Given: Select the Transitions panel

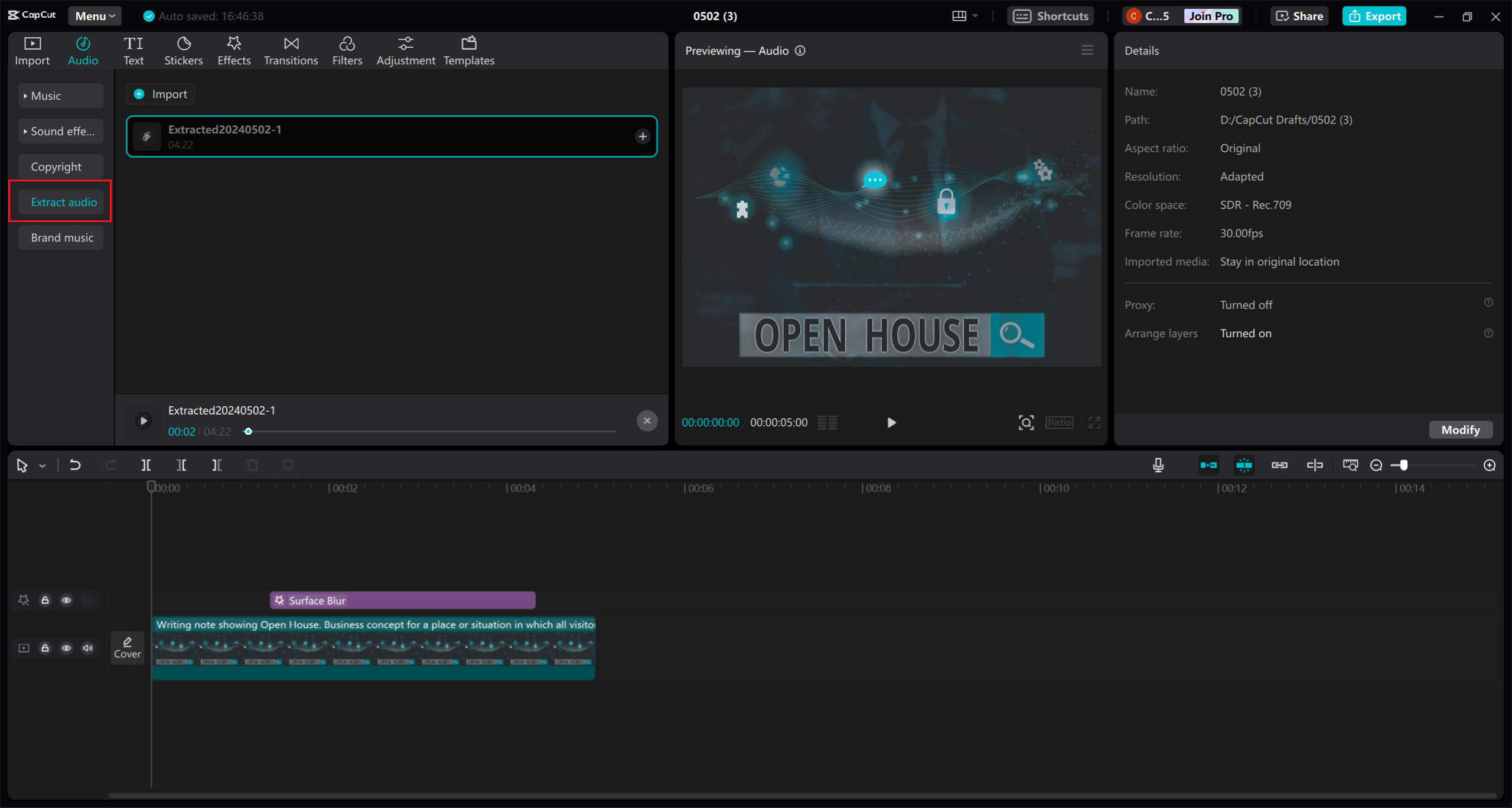Looking at the screenshot, I should pos(291,50).
